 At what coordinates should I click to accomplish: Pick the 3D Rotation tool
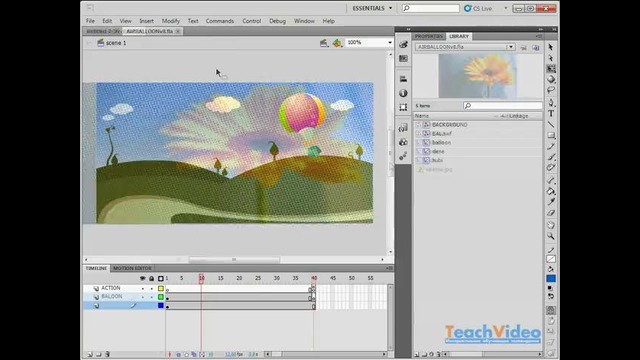tap(551, 79)
